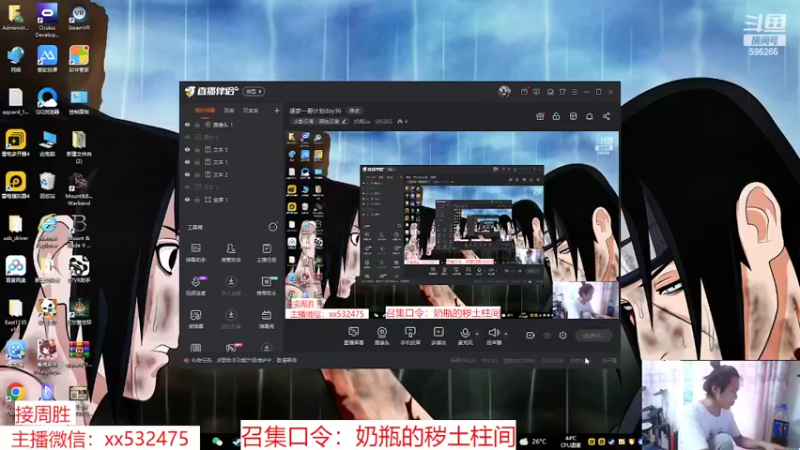The image size is (800, 450).
Task: Switch to the second scene tab
Action: pyautogui.click(x=230, y=111)
